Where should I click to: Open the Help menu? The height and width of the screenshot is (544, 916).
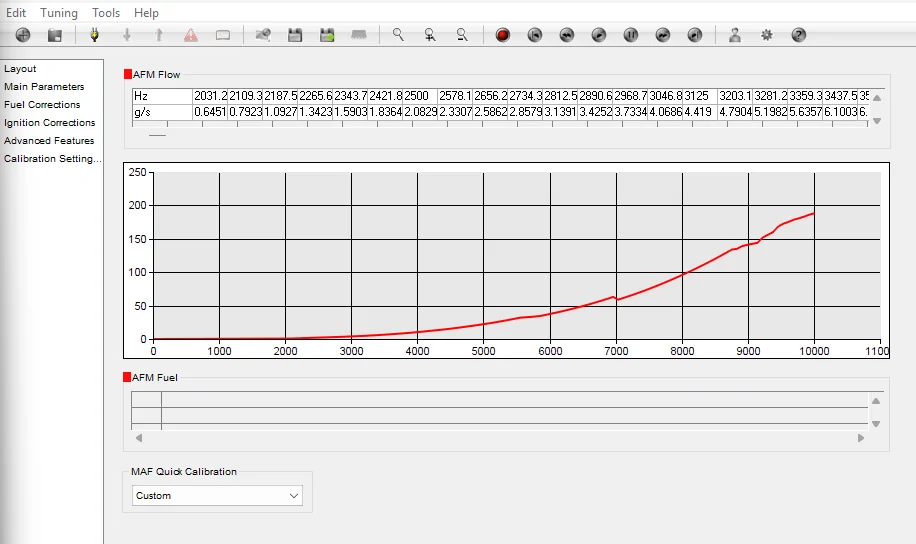coord(146,13)
